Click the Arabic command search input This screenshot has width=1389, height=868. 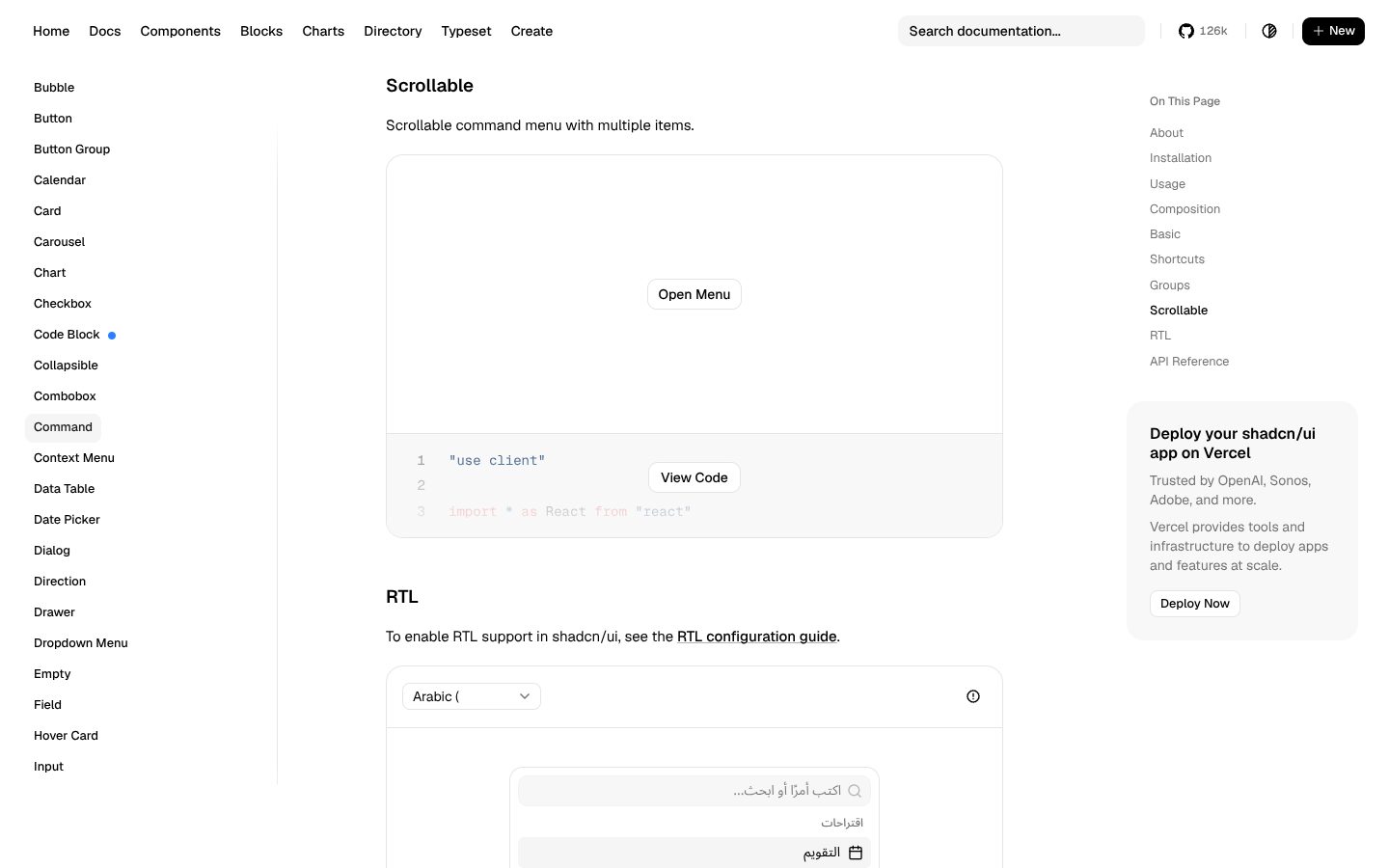(694, 791)
